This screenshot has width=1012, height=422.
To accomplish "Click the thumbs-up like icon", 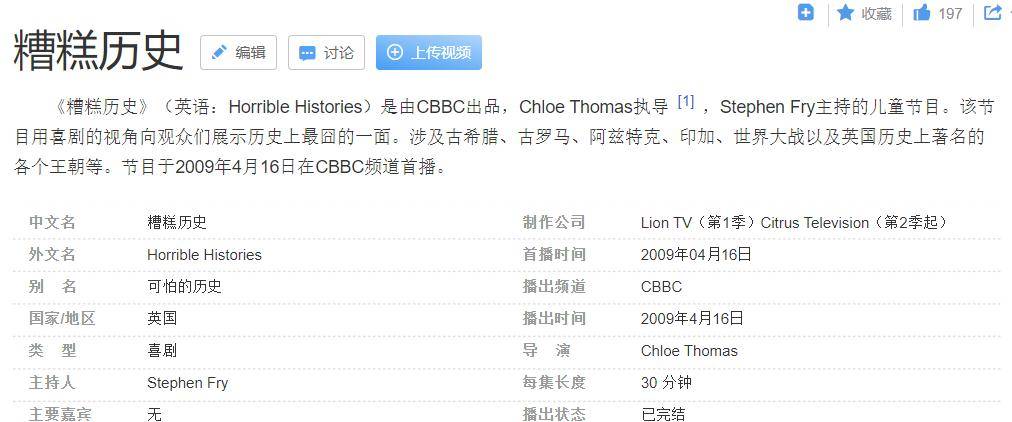I will pos(922,13).
